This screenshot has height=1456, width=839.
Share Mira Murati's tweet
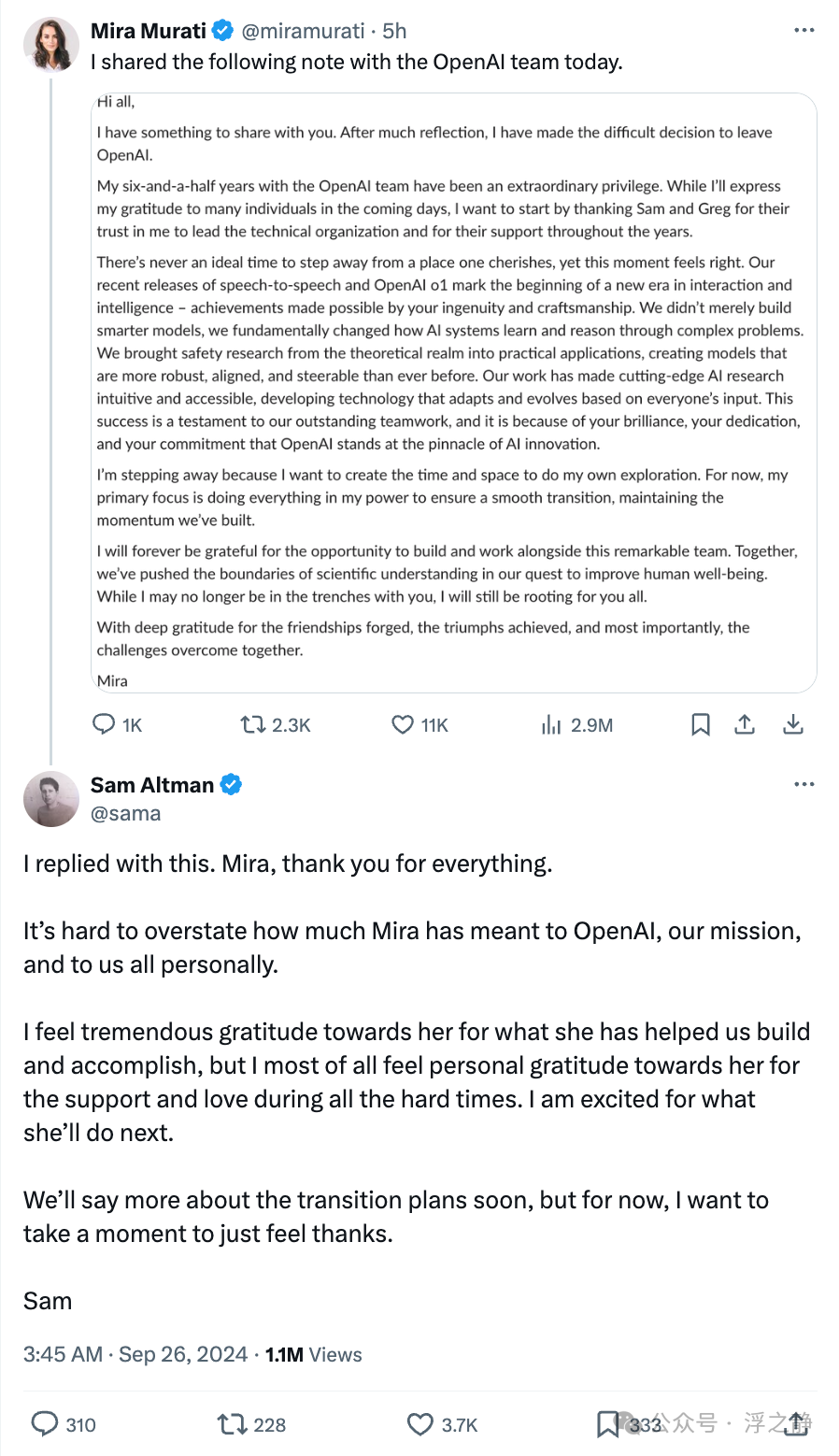tap(745, 724)
